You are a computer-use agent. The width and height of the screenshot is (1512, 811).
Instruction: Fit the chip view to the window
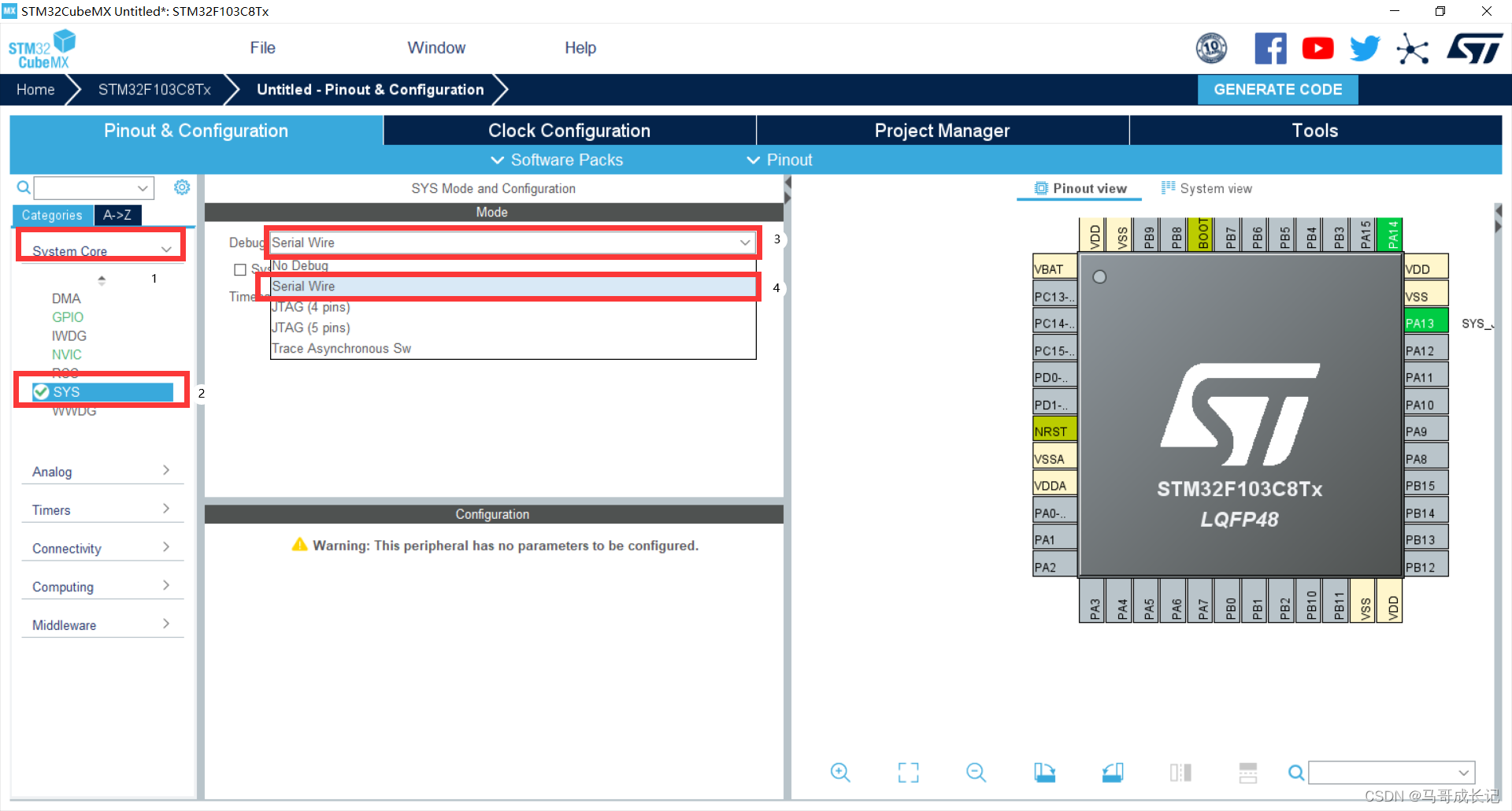pos(908,772)
